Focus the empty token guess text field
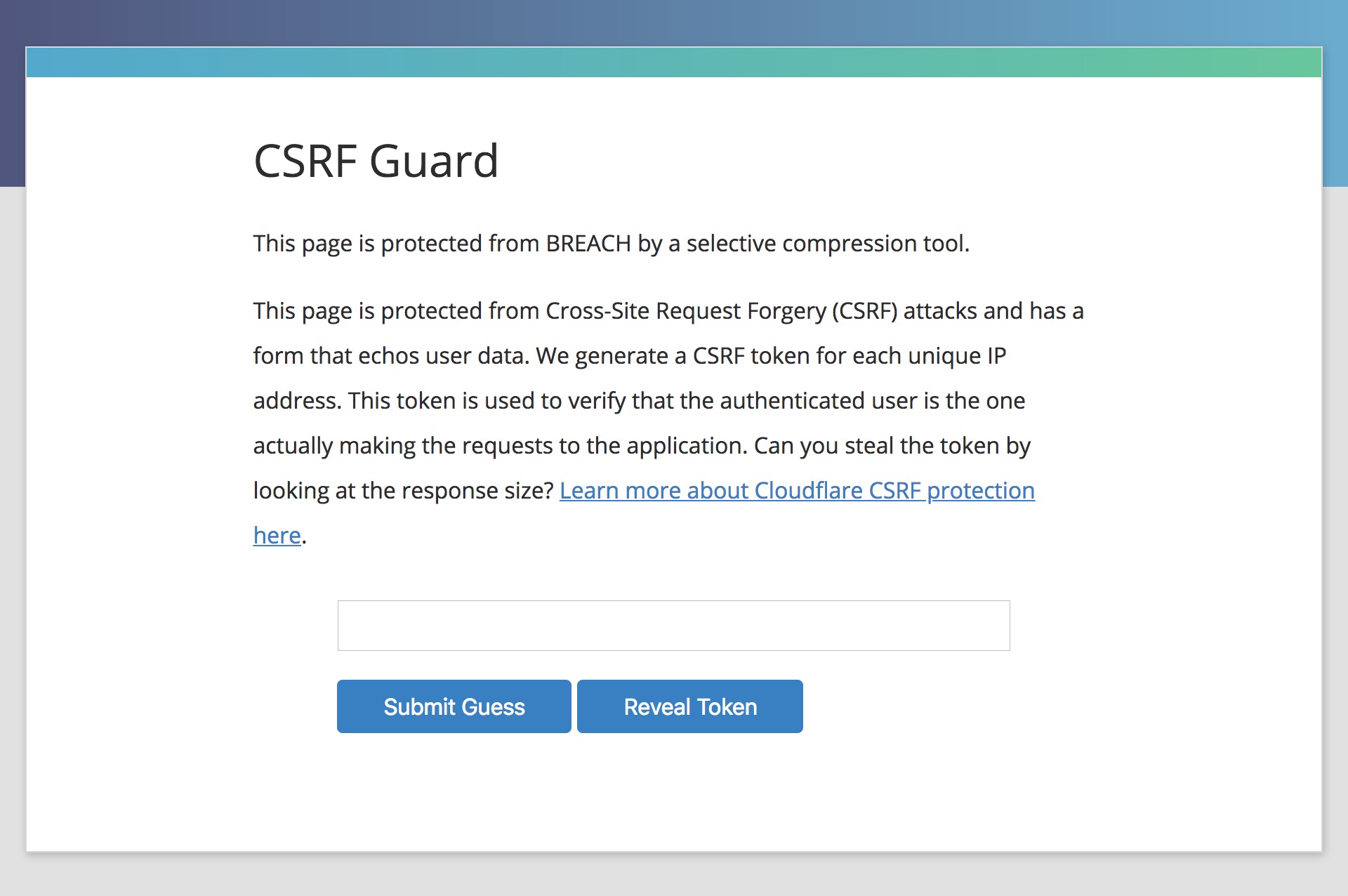The width and height of the screenshot is (1348, 896). [x=673, y=626]
